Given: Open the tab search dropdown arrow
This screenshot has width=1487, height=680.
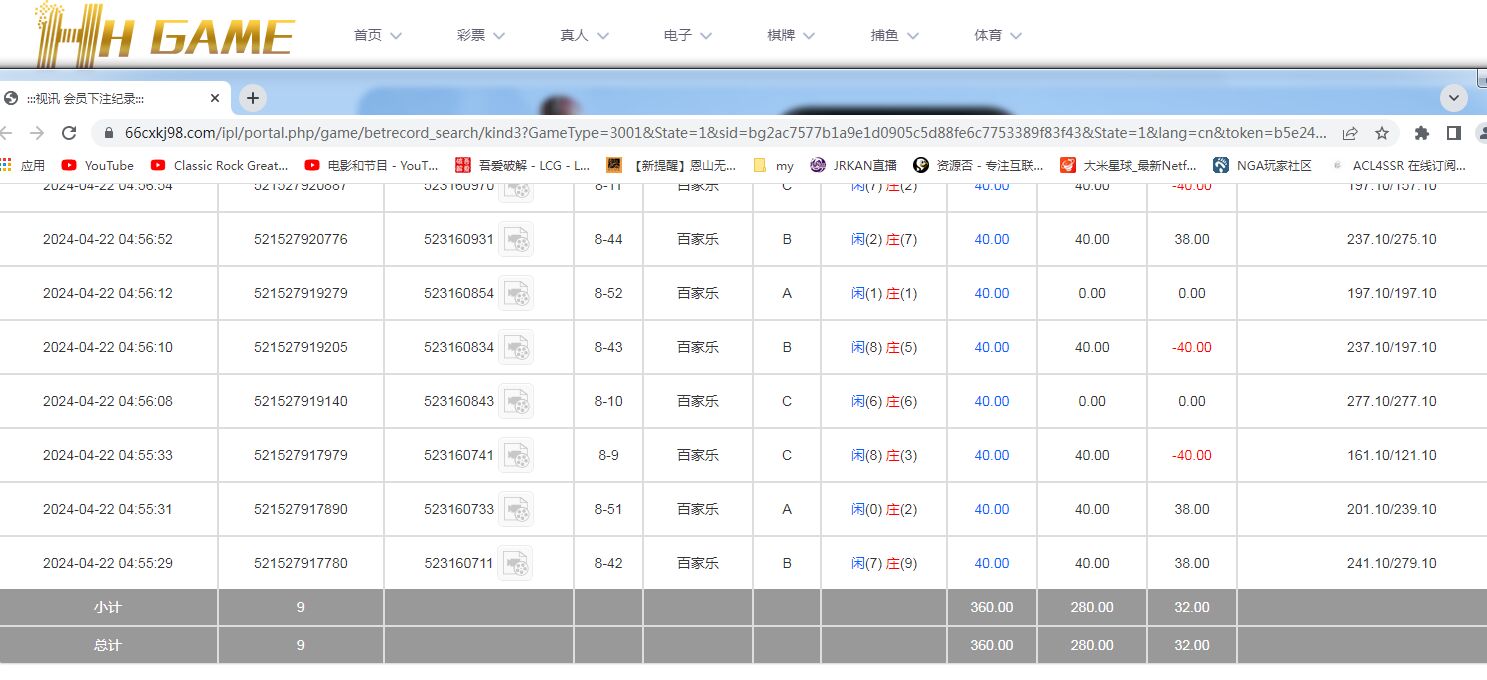Looking at the screenshot, I should coord(1453,98).
